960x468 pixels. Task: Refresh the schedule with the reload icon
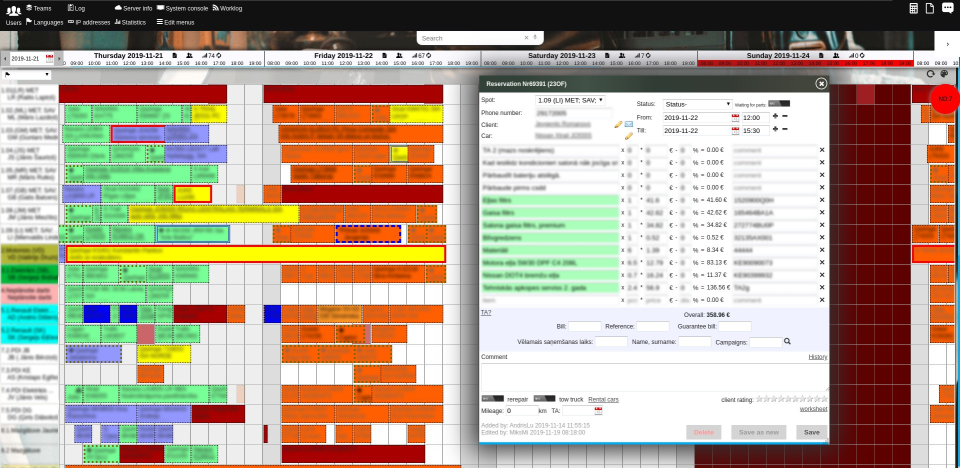pyautogui.click(x=931, y=74)
